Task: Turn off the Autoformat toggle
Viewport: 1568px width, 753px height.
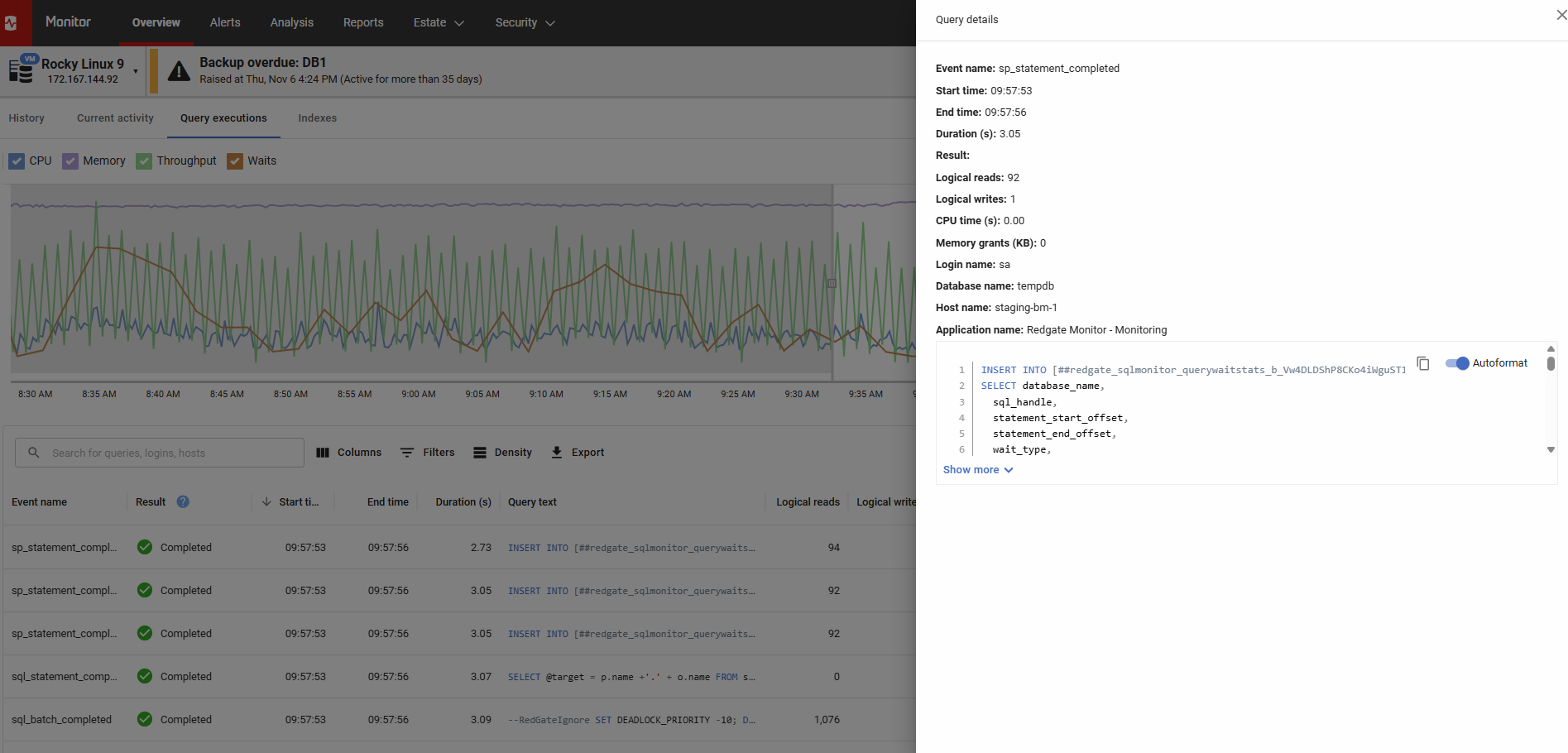Action: [1456, 363]
